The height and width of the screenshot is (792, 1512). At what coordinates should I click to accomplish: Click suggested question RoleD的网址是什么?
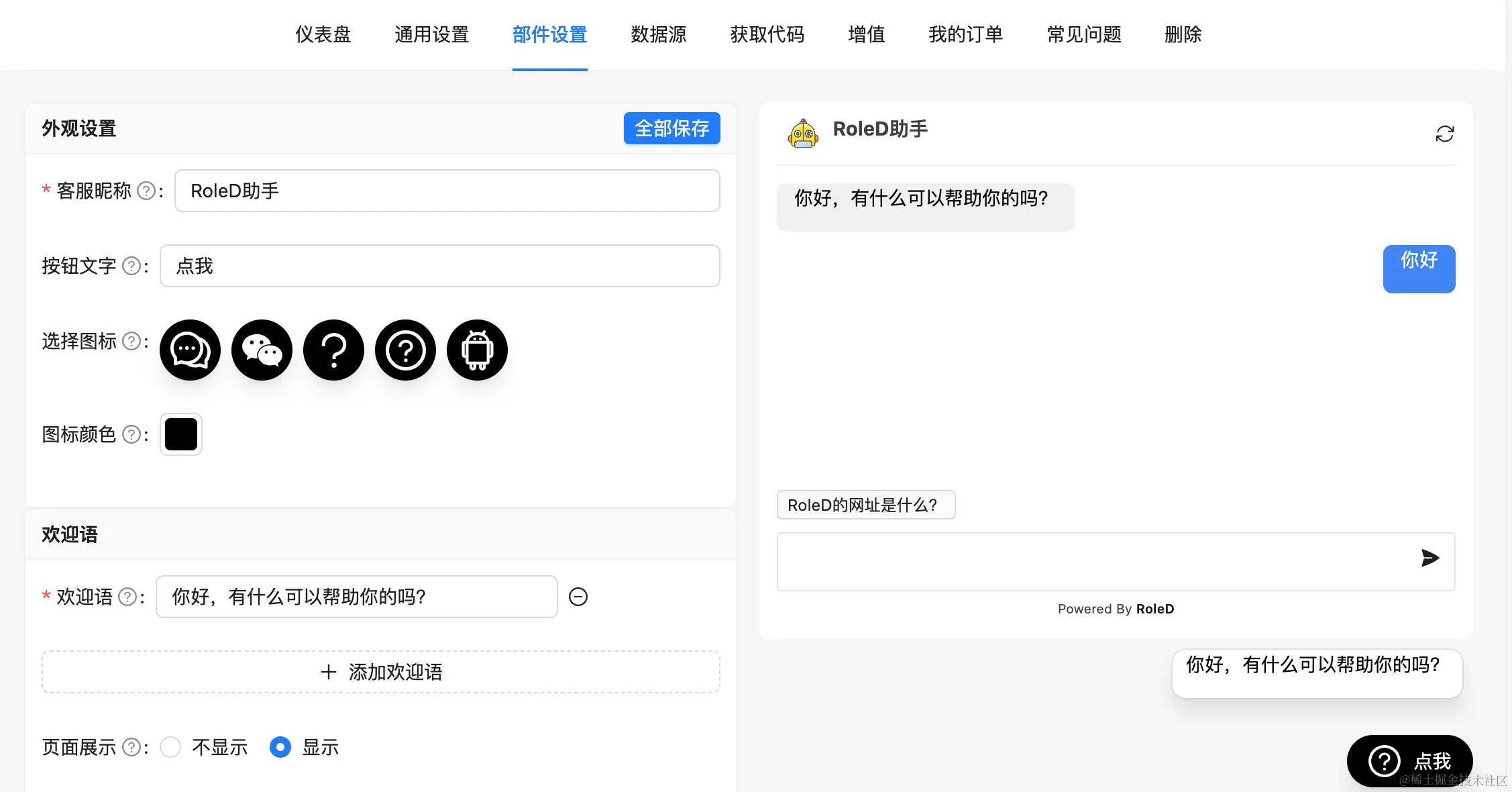click(865, 505)
